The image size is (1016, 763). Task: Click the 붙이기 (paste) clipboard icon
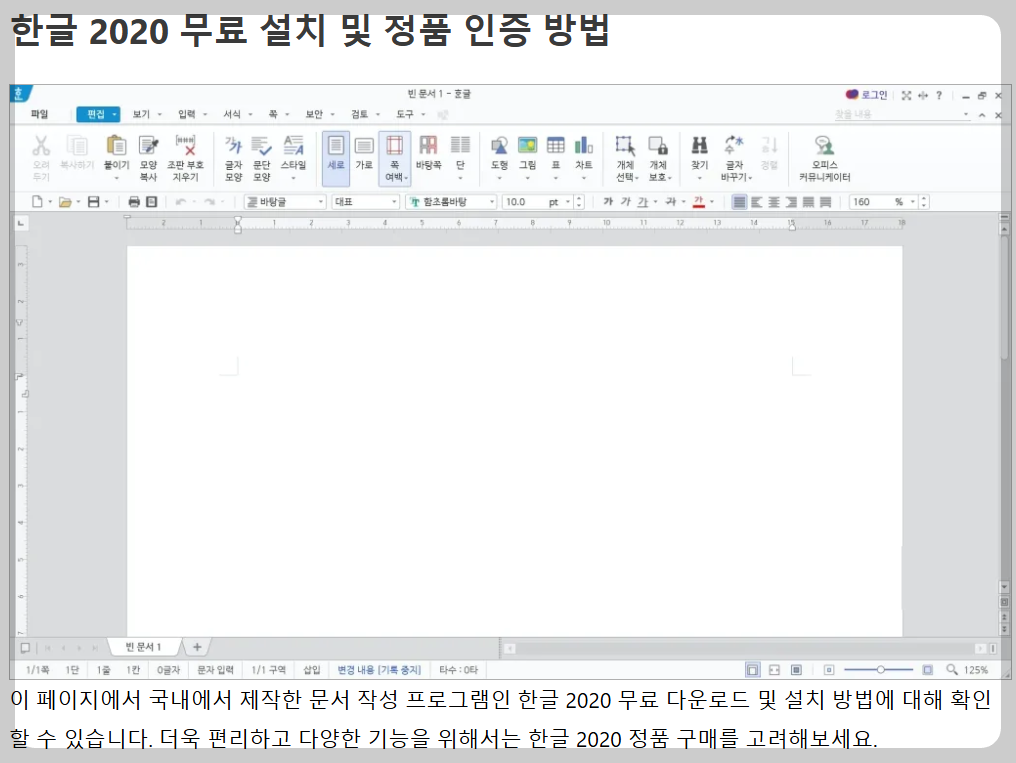(x=116, y=146)
